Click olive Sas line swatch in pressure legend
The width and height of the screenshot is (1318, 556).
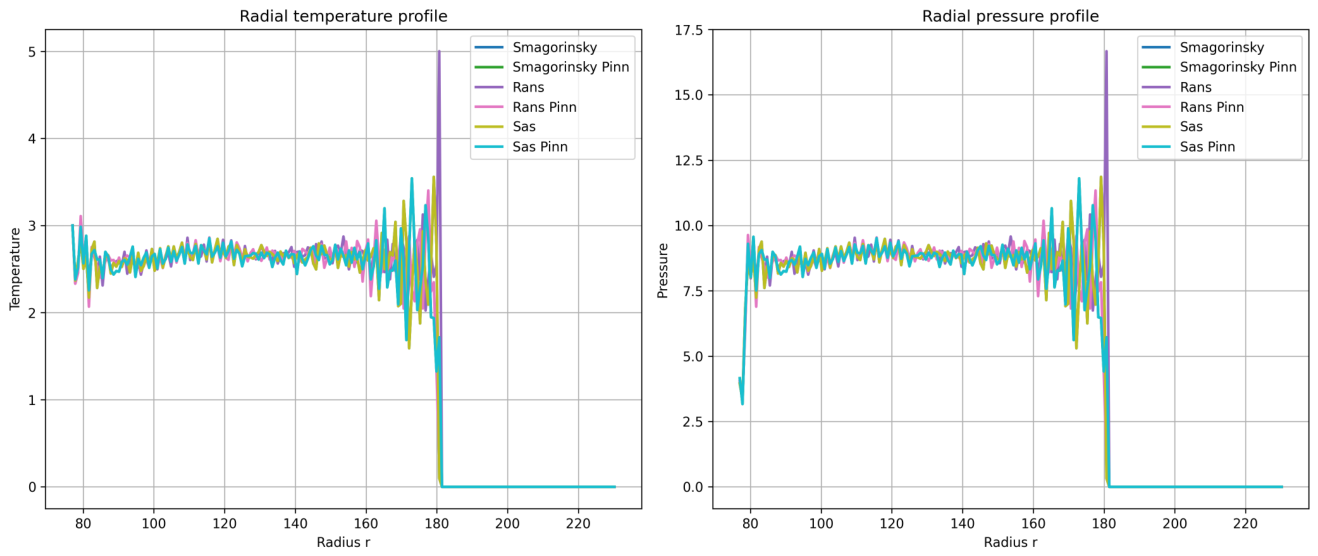[1158, 127]
